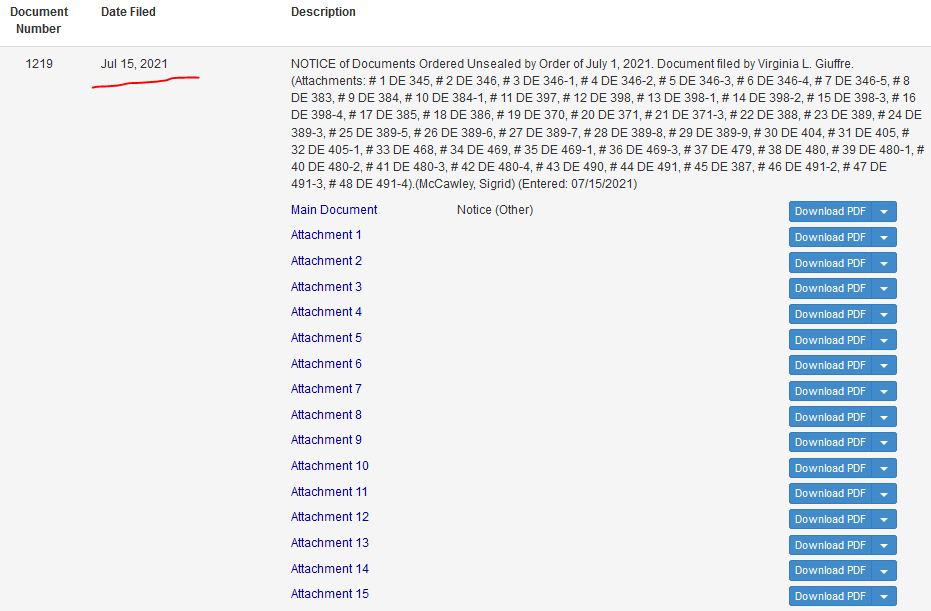Download PDF for Attachment 10
This screenshot has width=931, height=611.
pyautogui.click(x=830, y=468)
